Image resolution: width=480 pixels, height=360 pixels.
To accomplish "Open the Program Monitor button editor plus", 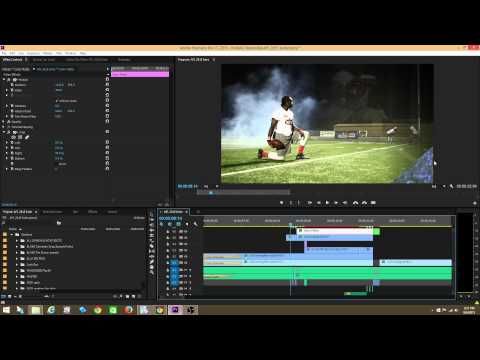I will coord(474,203).
